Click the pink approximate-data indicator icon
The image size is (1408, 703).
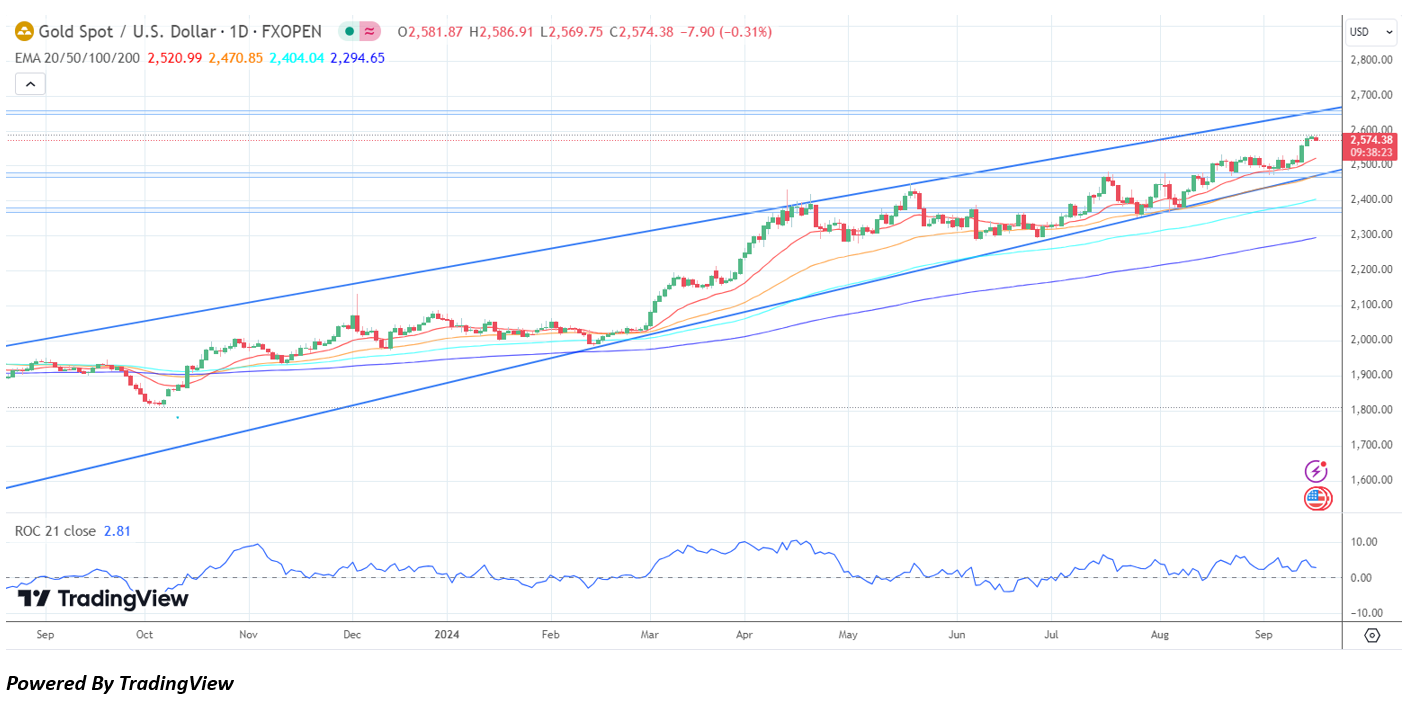click(371, 32)
